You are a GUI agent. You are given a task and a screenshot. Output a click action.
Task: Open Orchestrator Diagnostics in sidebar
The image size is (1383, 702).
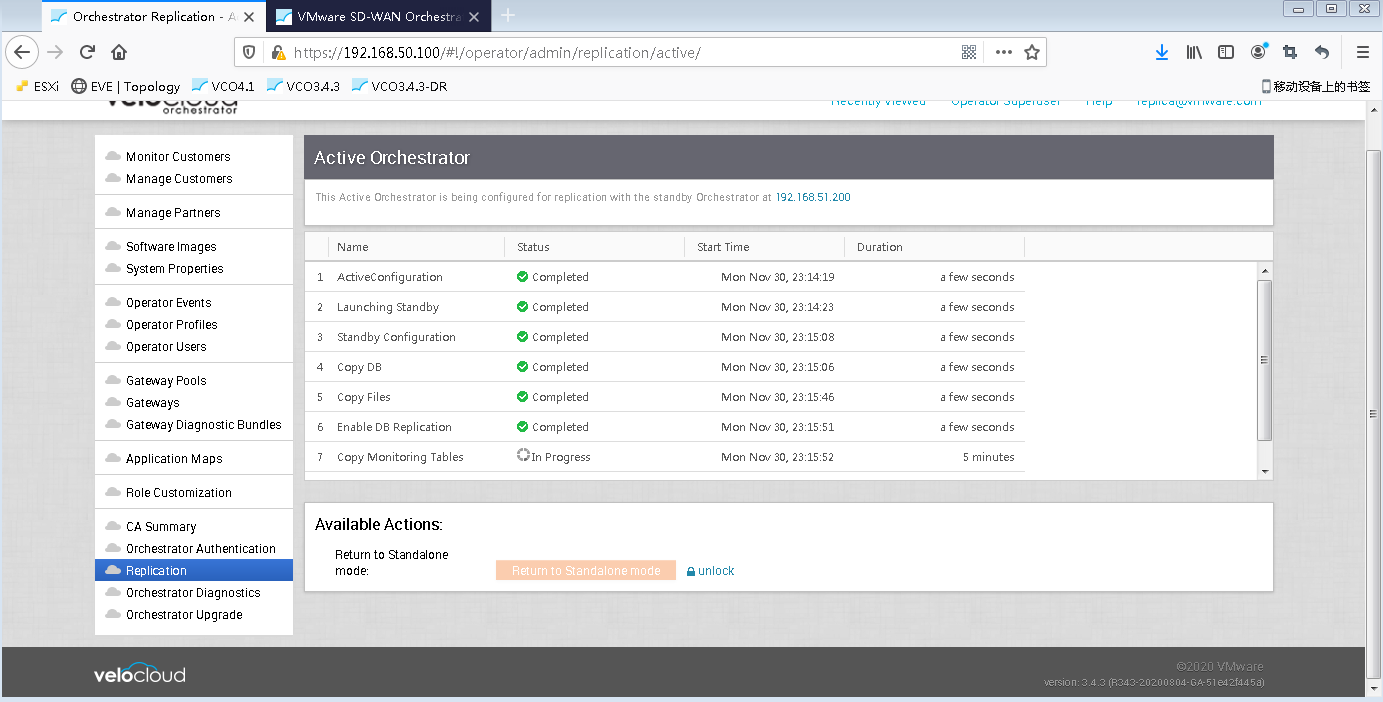193,593
